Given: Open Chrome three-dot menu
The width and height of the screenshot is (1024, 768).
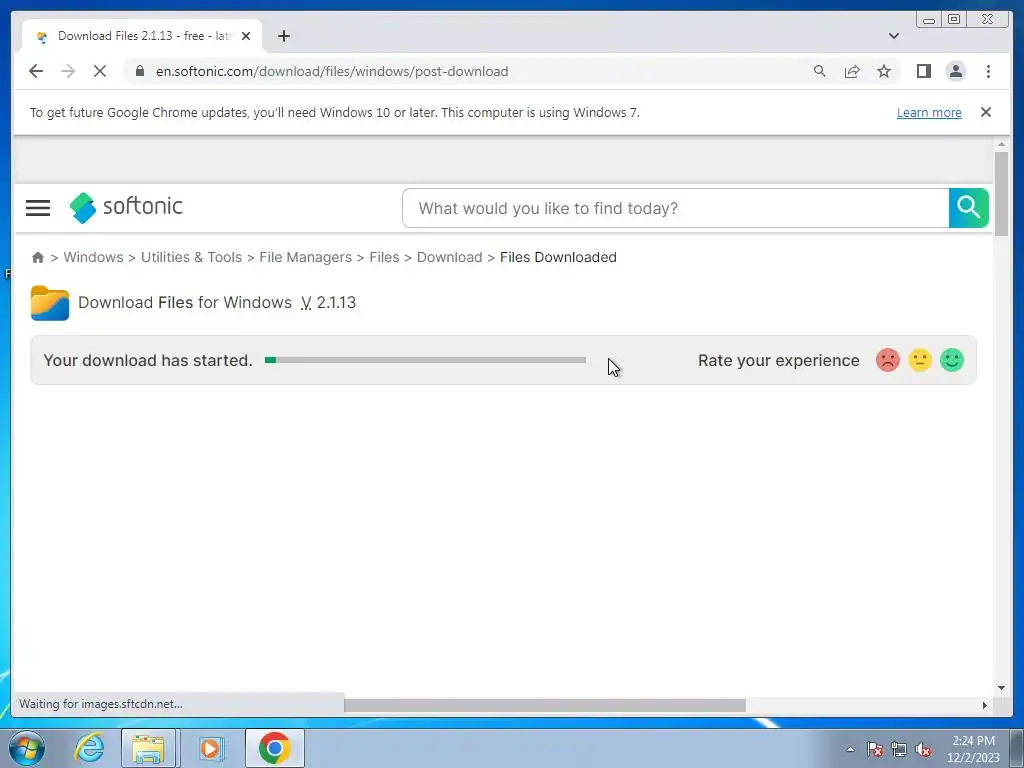Looking at the screenshot, I should pyautogui.click(x=988, y=71).
